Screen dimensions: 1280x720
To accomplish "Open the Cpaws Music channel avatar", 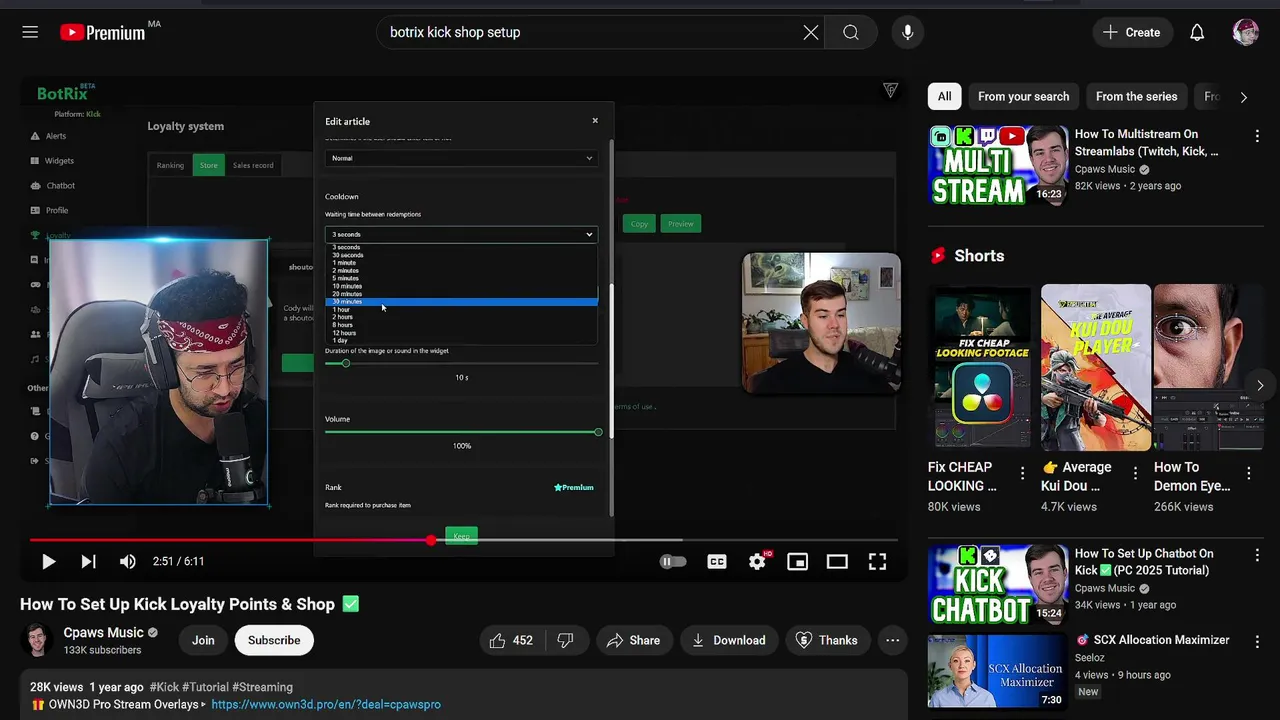I will click(x=38, y=640).
